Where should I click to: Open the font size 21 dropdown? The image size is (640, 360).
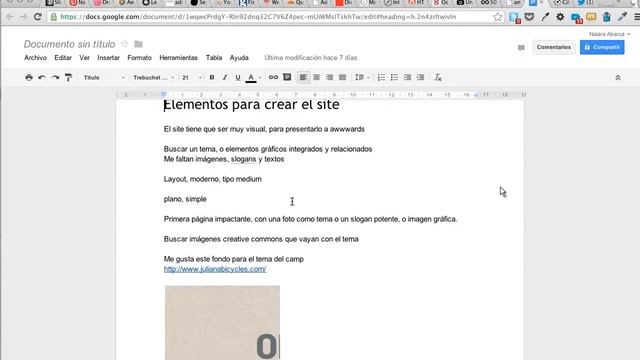(192, 78)
